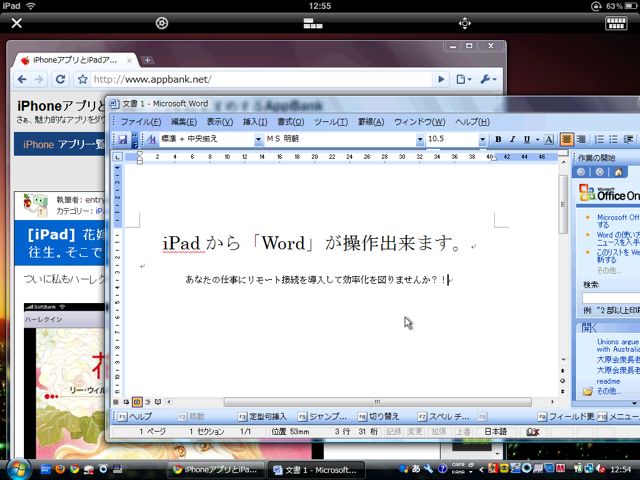Open the underline style dropdown arrow
Screen dimensions: 640x480
(537, 140)
